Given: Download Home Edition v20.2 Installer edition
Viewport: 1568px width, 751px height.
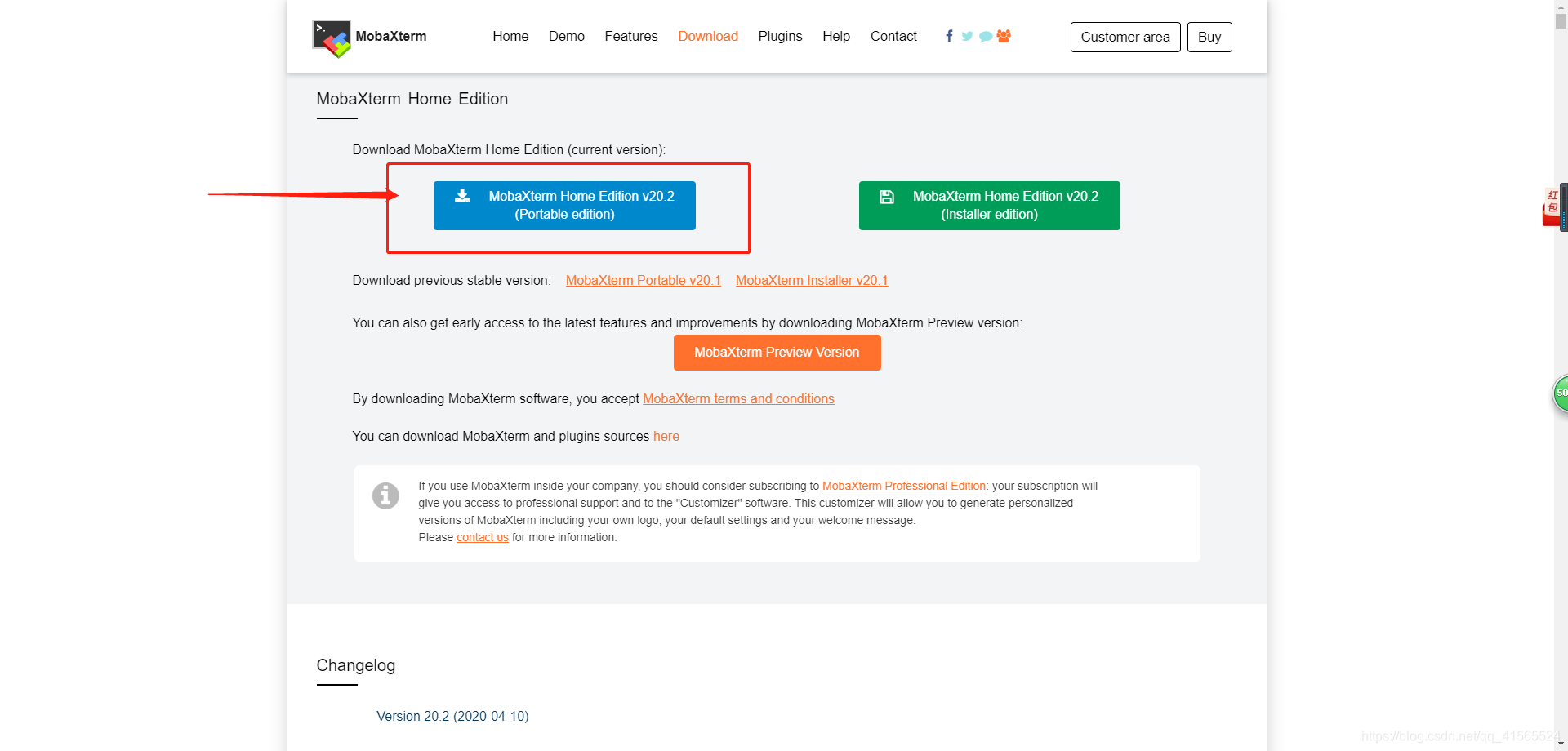Looking at the screenshot, I should (990, 206).
